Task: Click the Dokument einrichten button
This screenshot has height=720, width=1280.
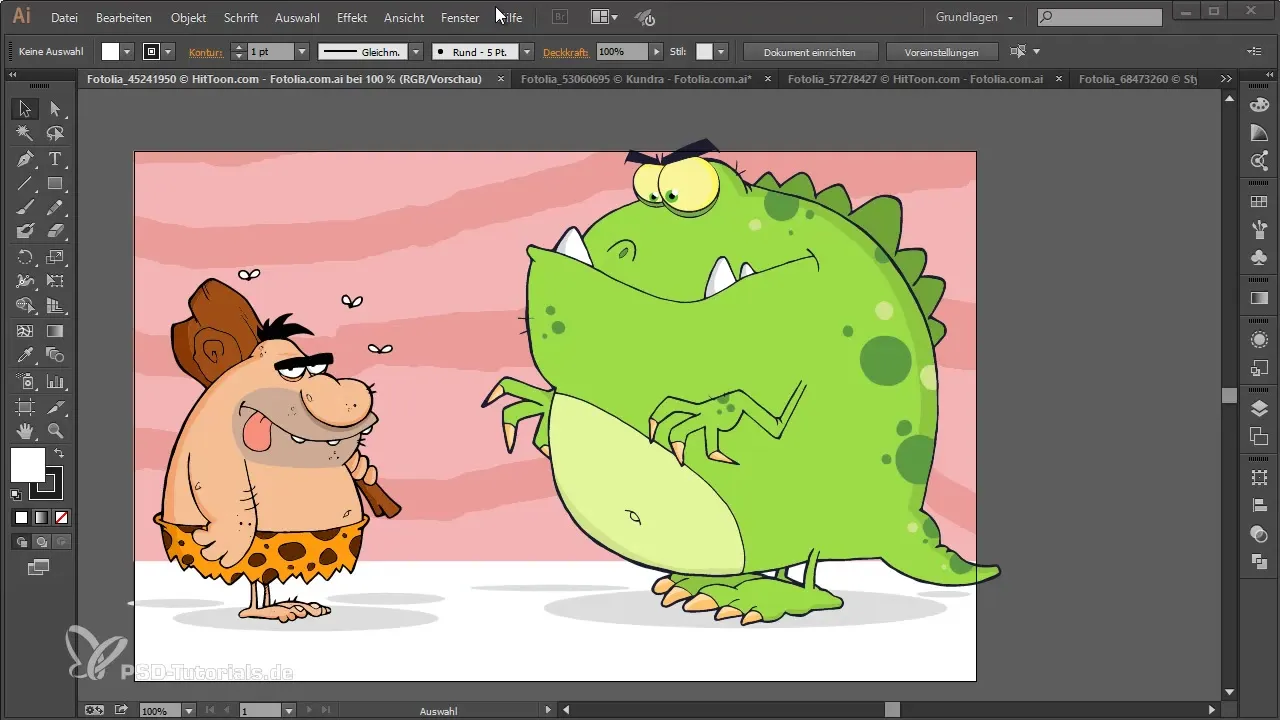Action: coord(812,51)
